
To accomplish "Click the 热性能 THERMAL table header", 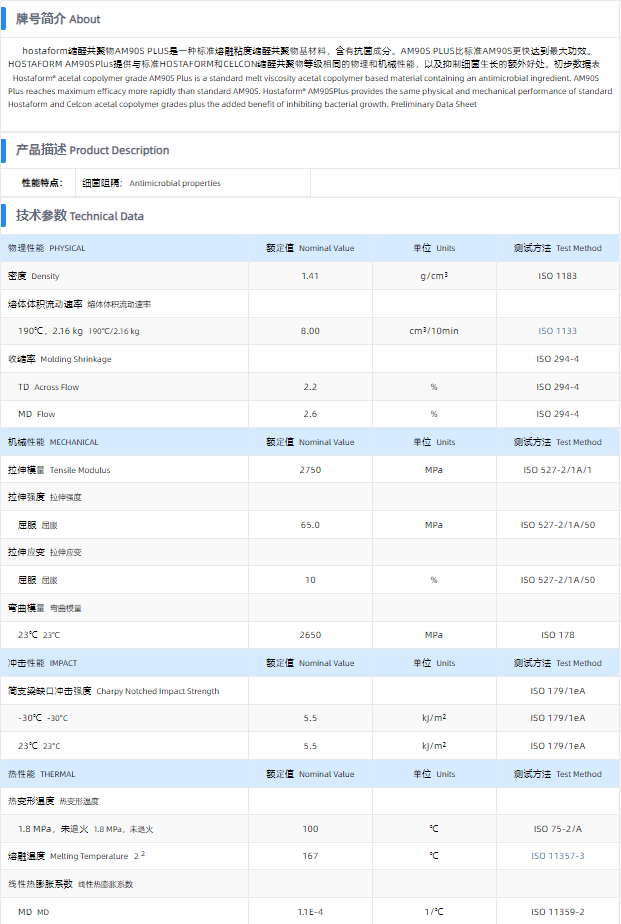I will [x=43, y=774].
